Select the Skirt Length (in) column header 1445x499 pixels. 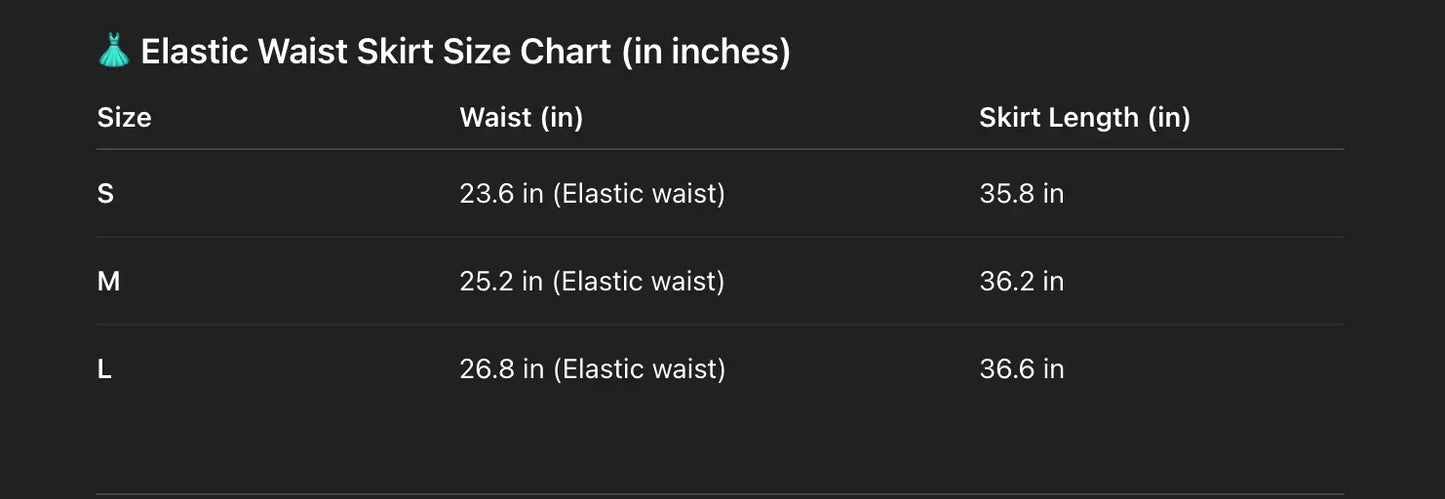click(1084, 117)
